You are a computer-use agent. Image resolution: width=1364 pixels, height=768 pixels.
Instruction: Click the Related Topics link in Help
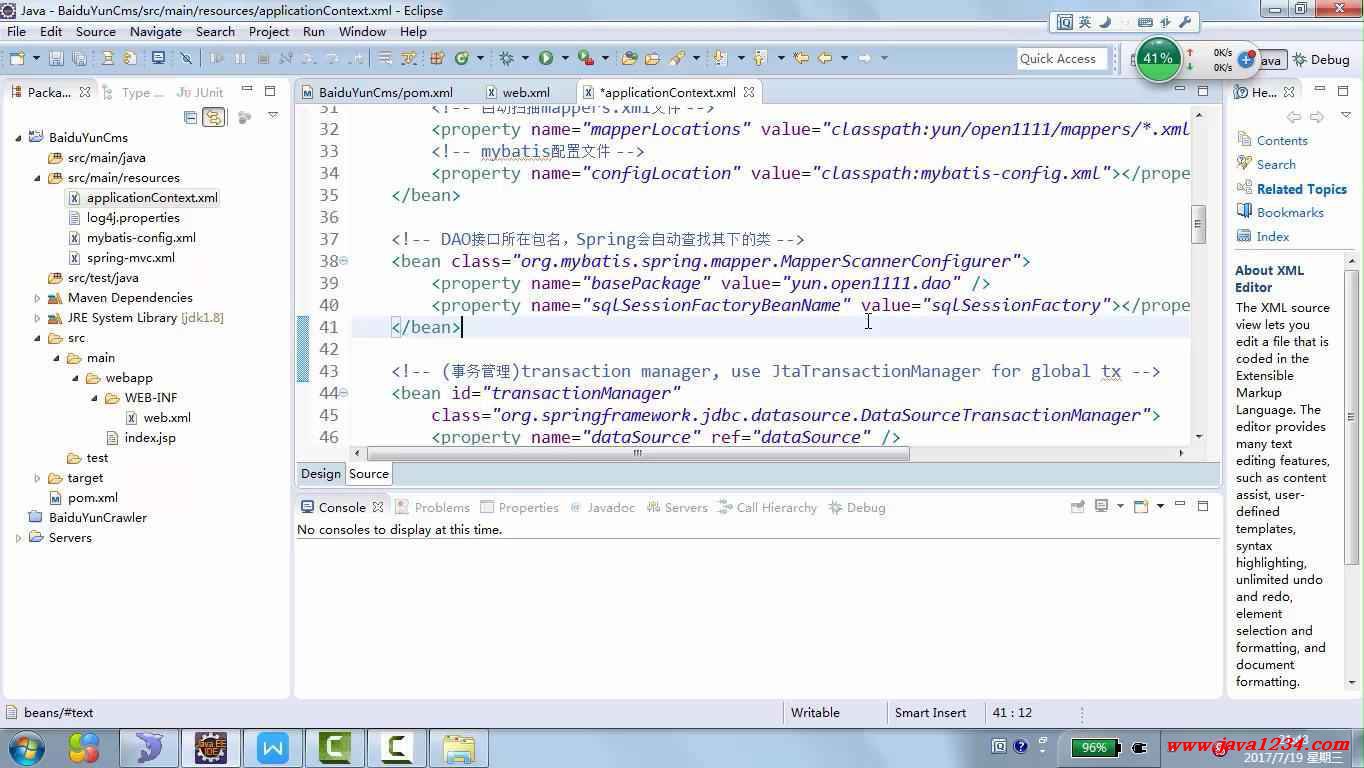pos(1302,189)
